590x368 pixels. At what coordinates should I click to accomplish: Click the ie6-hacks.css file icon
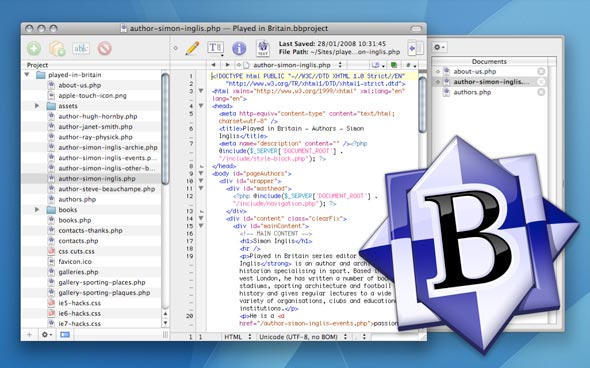[52, 313]
